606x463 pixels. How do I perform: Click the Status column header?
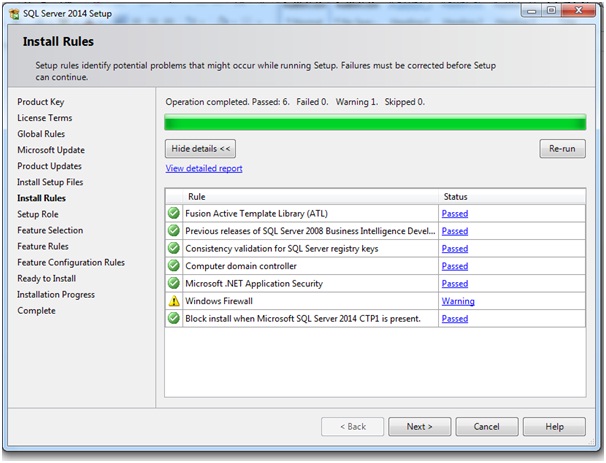tap(512, 197)
